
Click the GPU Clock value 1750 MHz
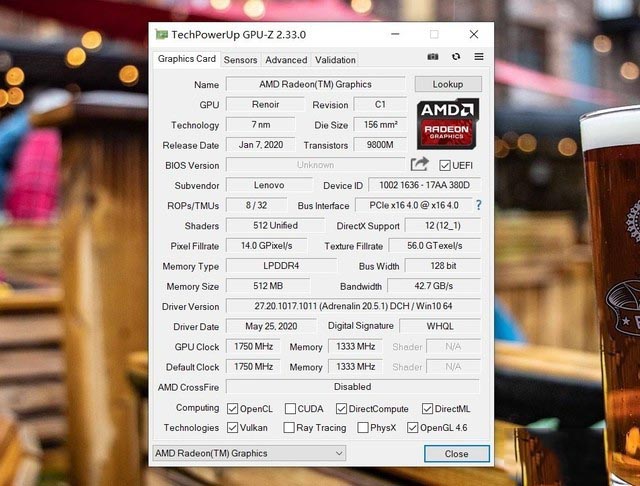[253, 346]
